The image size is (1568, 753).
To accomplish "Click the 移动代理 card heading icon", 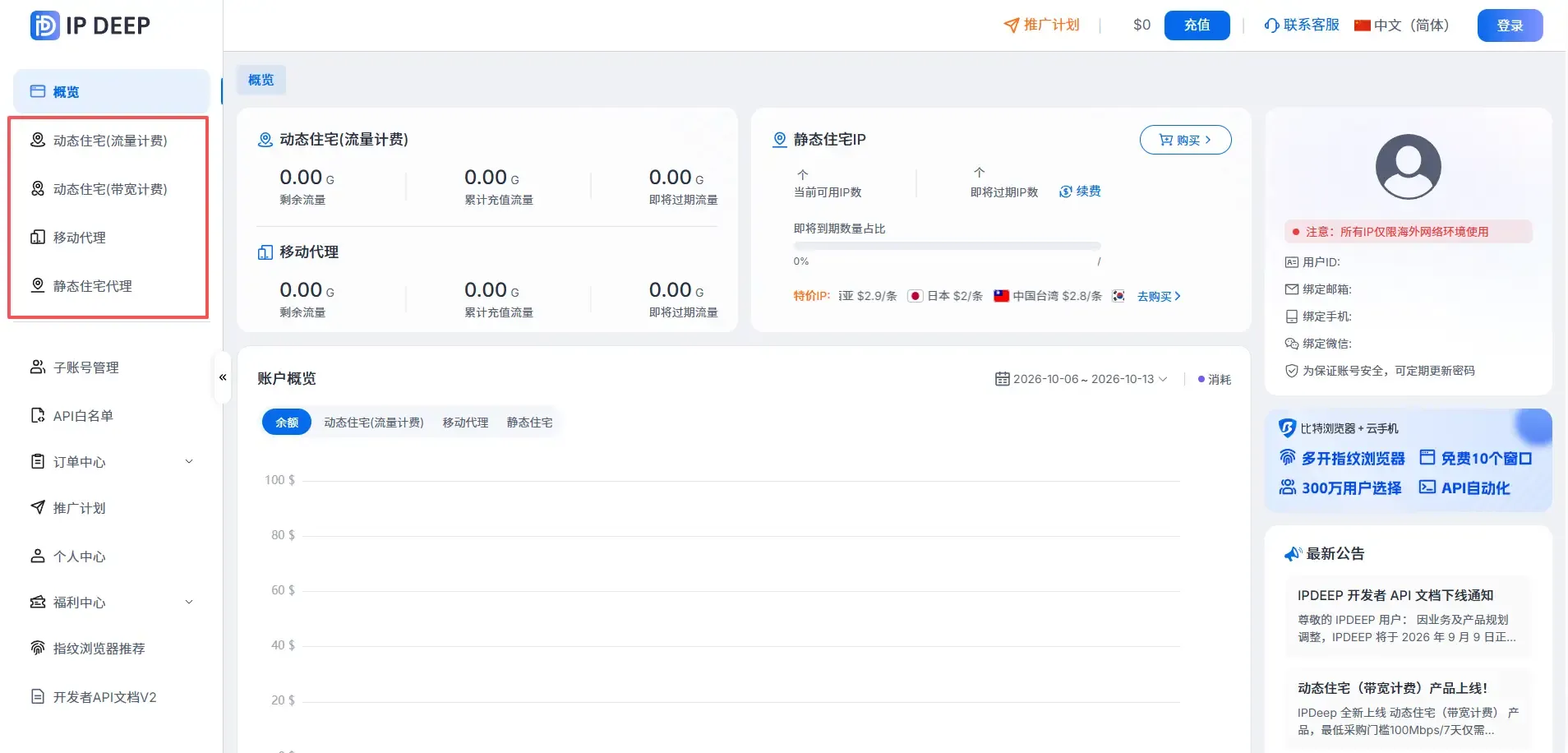I will point(265,252).
